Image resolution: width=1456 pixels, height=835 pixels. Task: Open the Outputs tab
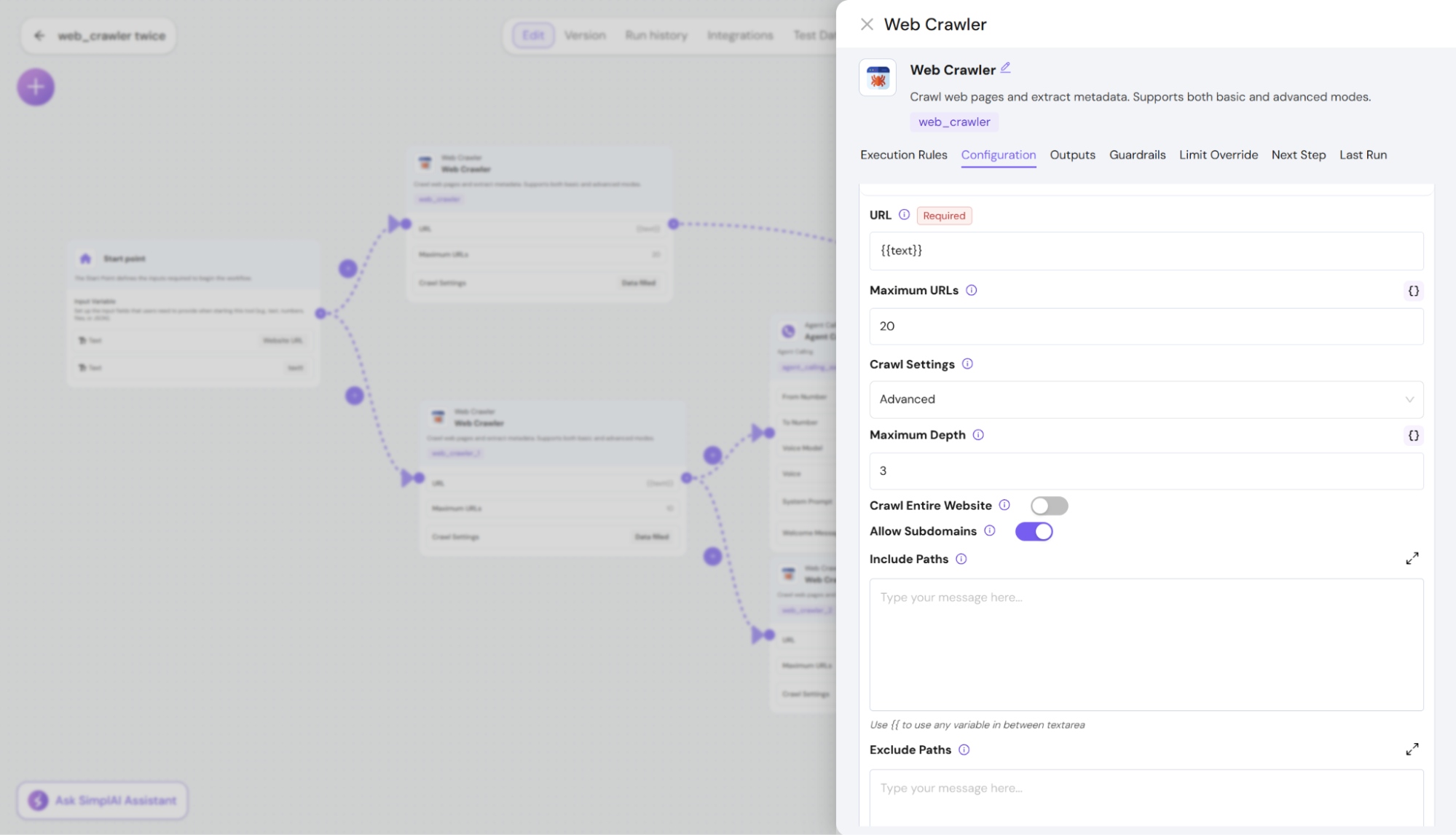[x=1073, y=154]
